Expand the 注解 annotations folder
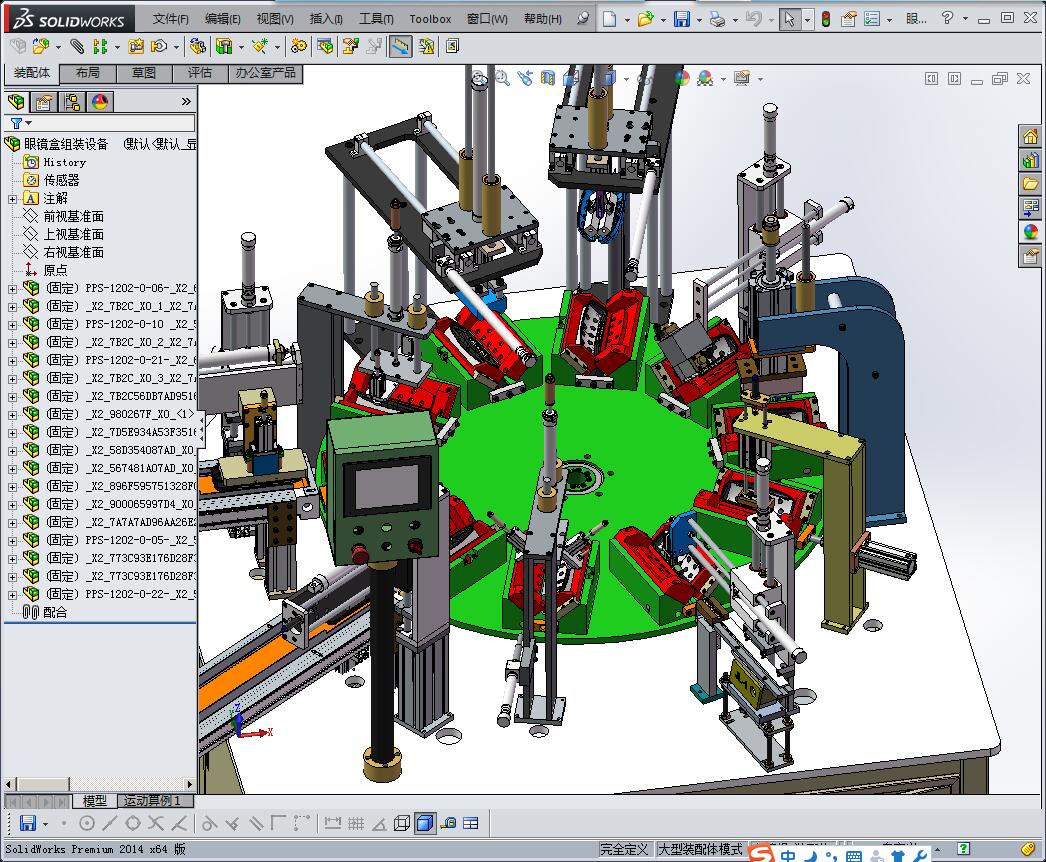 [x=13, y=198]
